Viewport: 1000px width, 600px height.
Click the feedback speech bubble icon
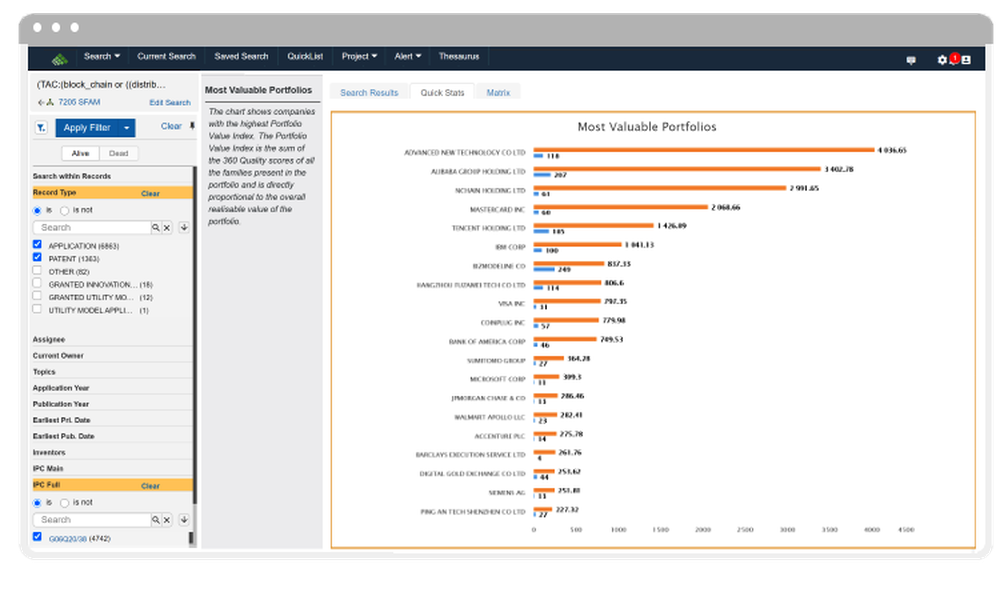911,60
